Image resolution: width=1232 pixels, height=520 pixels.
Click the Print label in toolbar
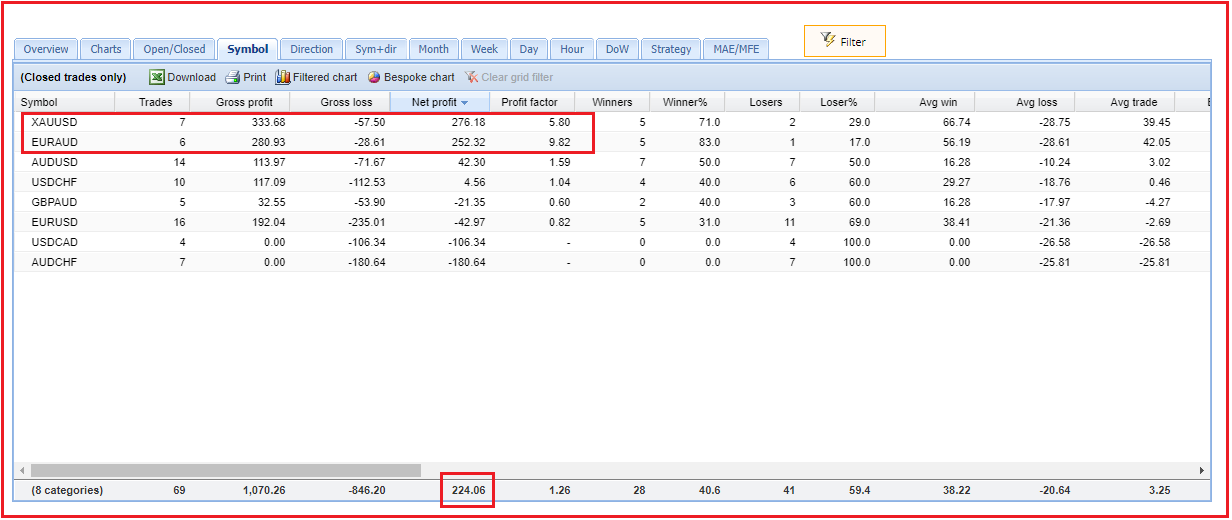(x=255, y=77)
